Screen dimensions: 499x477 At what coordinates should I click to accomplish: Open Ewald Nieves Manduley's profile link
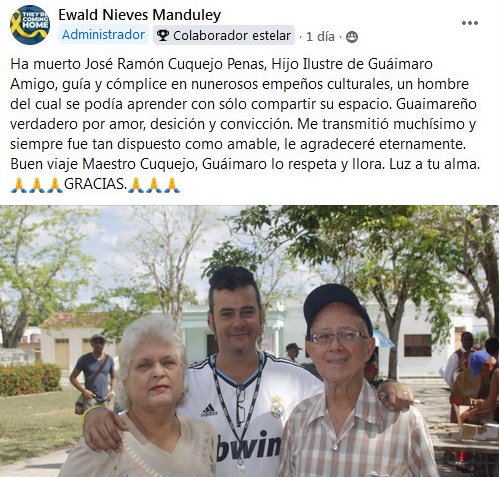point(140,15)
